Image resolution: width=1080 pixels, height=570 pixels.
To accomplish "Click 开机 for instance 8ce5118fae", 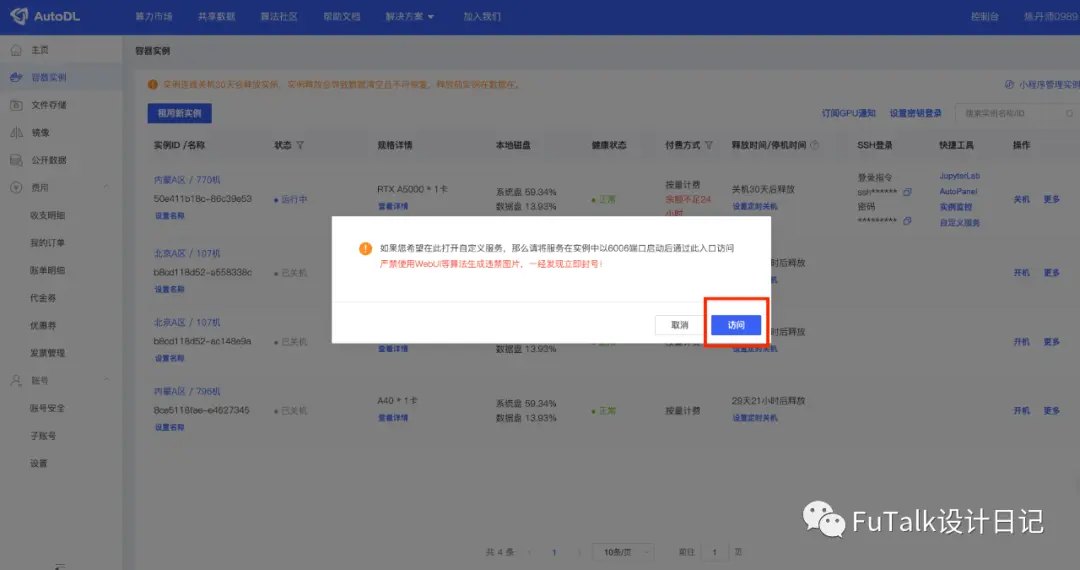I will [1021, 410].
